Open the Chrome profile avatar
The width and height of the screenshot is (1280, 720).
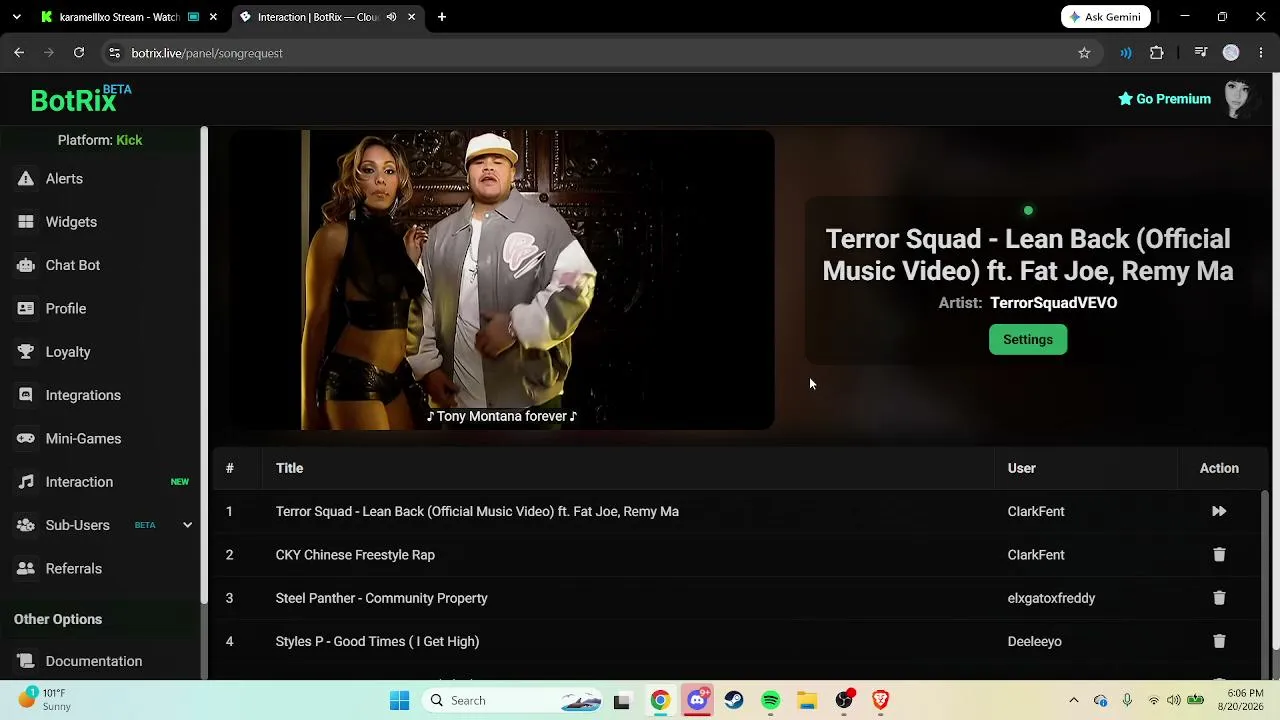1231,53
